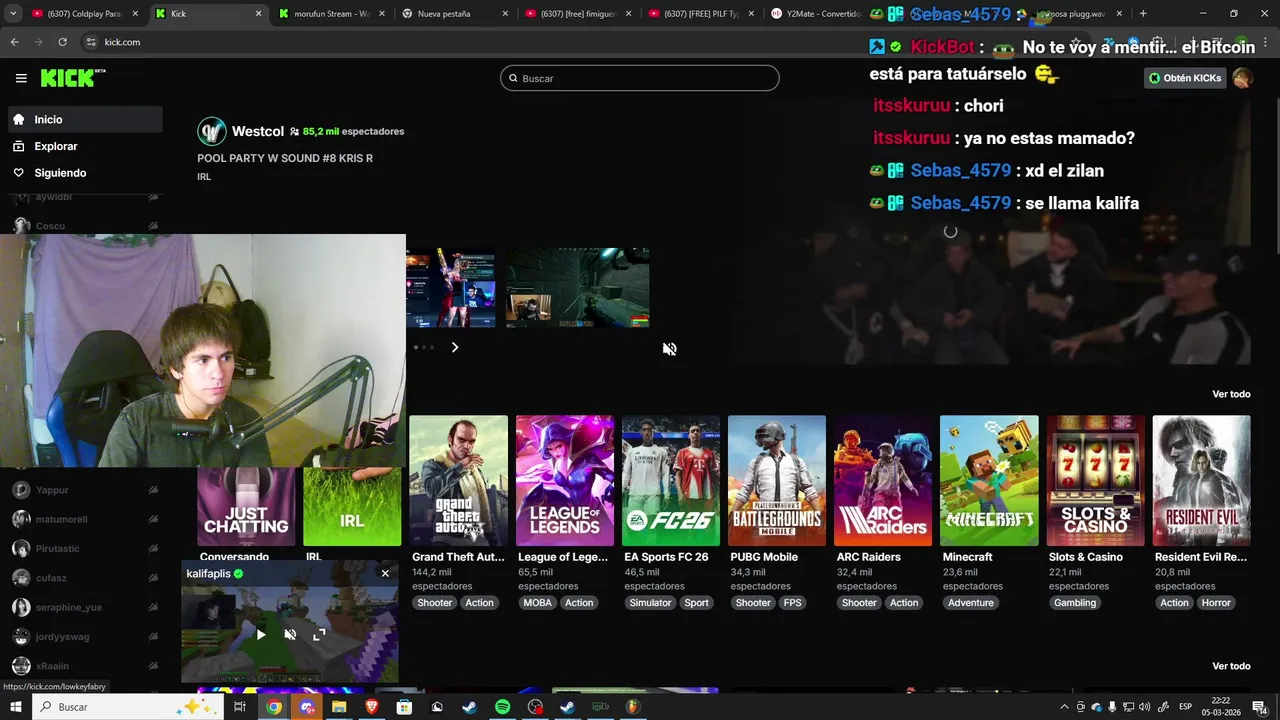The image size is (1280, 720).
Task: Toggle mute on the featured stream
Action: 669,349
